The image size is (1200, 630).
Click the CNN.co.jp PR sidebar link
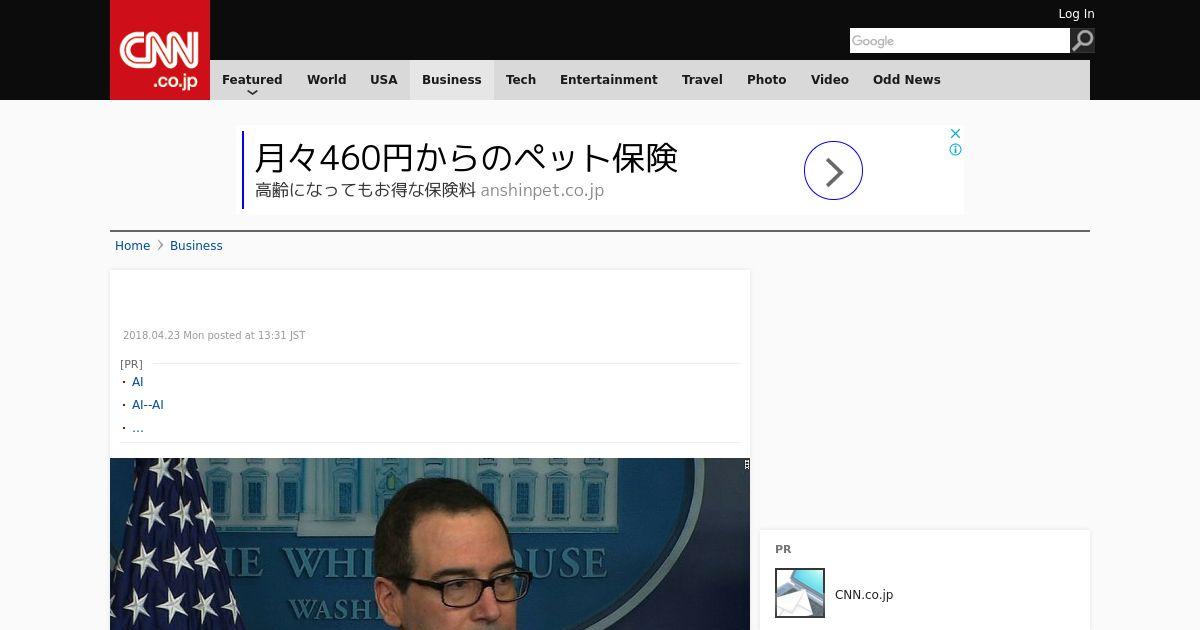tap(864, 594)
